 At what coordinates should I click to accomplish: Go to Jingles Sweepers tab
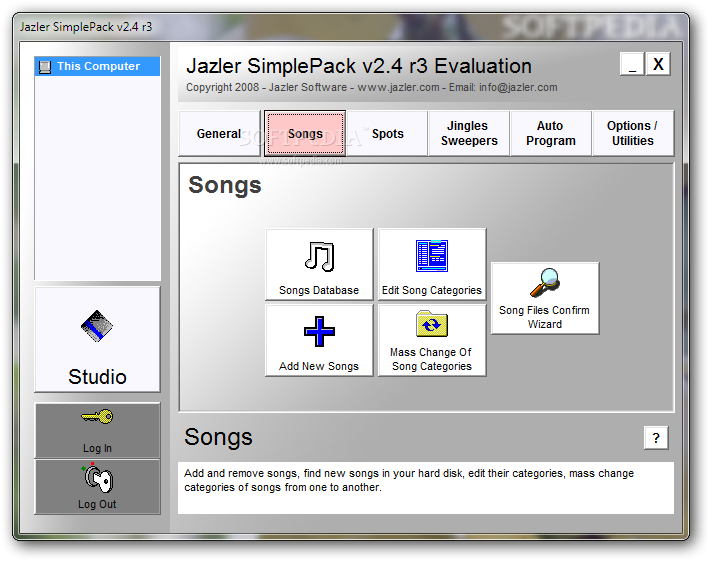coord(469,134)
